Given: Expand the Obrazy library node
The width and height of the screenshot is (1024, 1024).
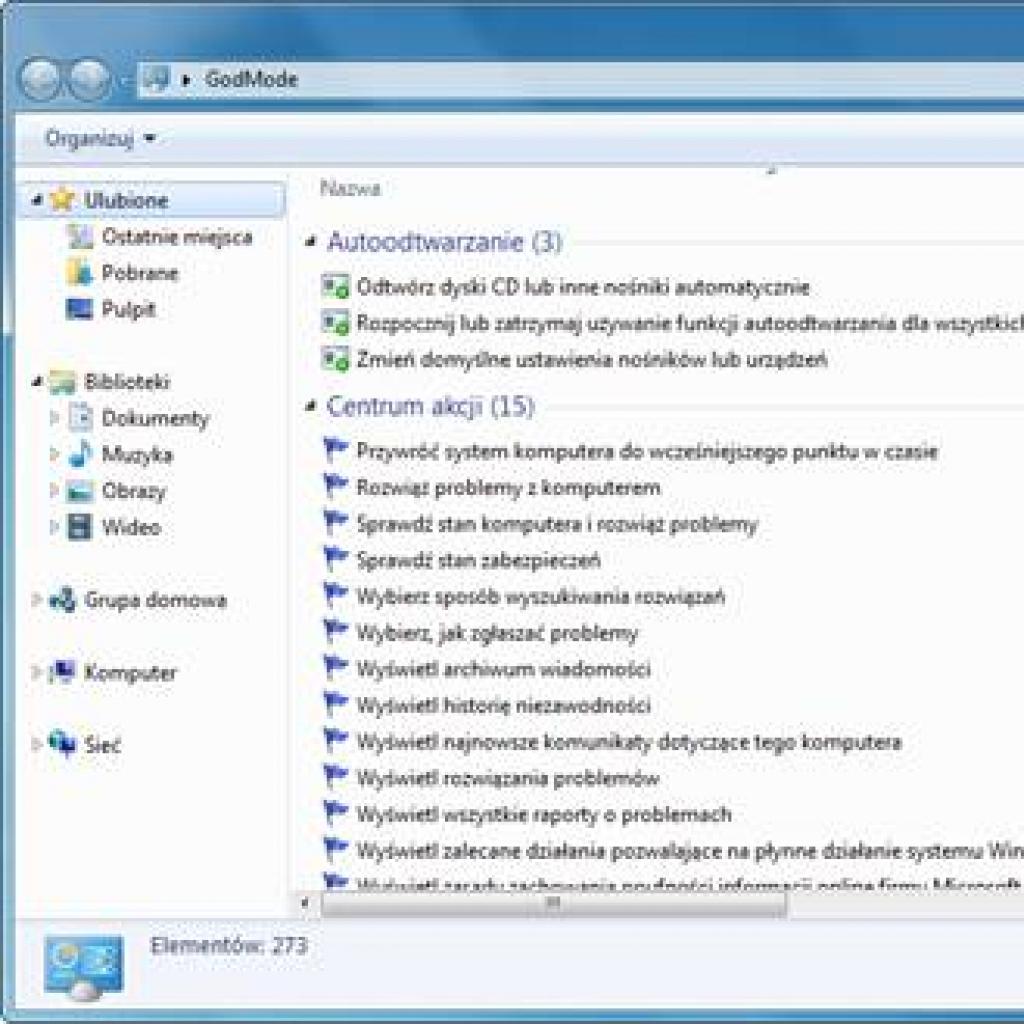Looking at the screenshot, I should click(x=54, y=490).
